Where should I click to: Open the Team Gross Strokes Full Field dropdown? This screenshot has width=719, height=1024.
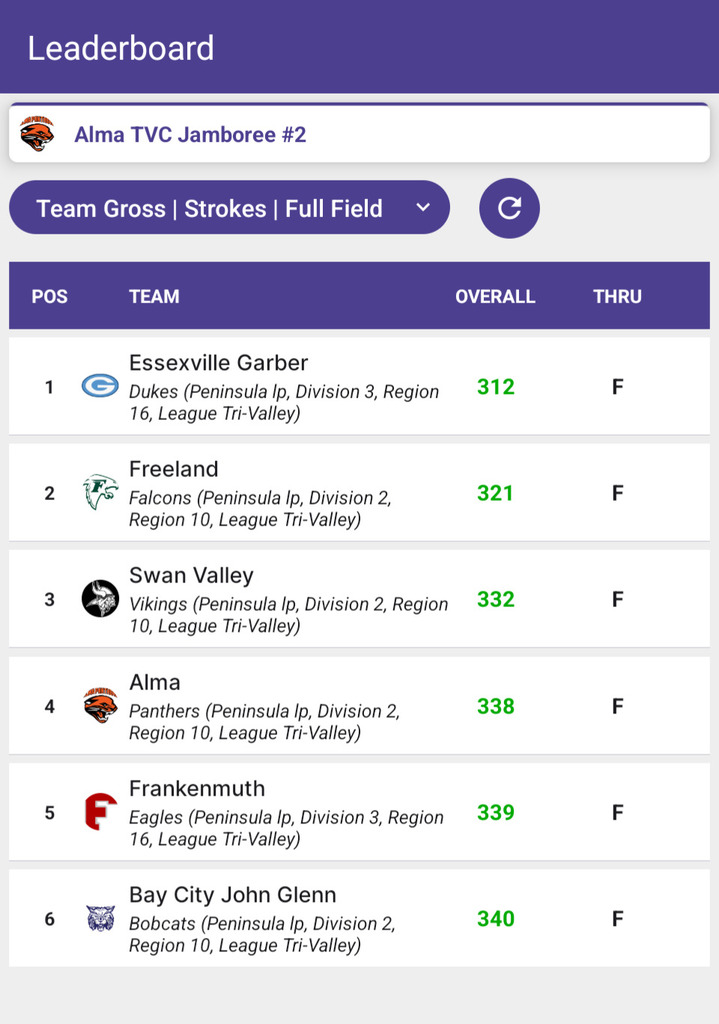(210, 208)
